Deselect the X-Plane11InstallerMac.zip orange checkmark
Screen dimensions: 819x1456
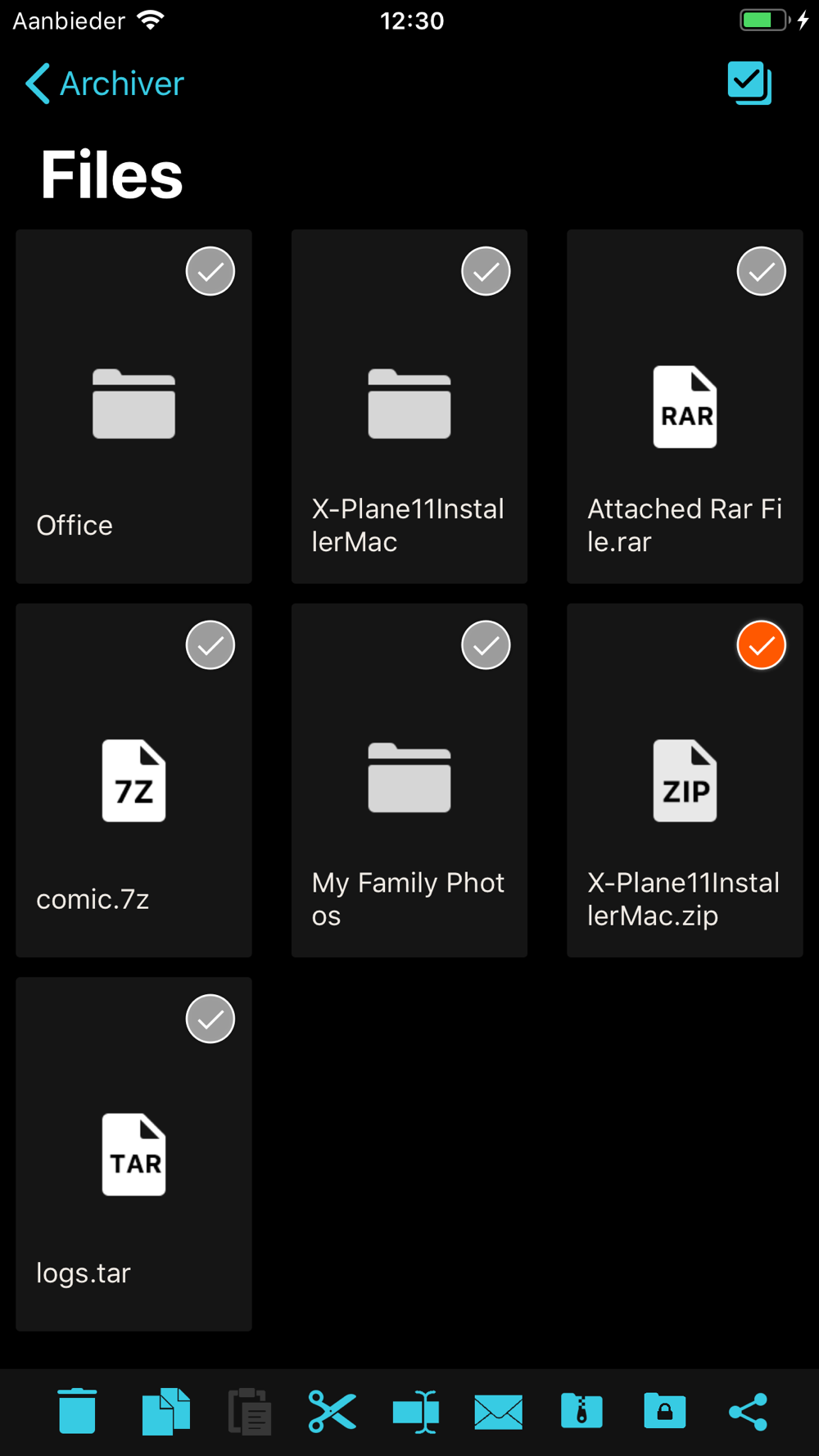pos(762,645)
